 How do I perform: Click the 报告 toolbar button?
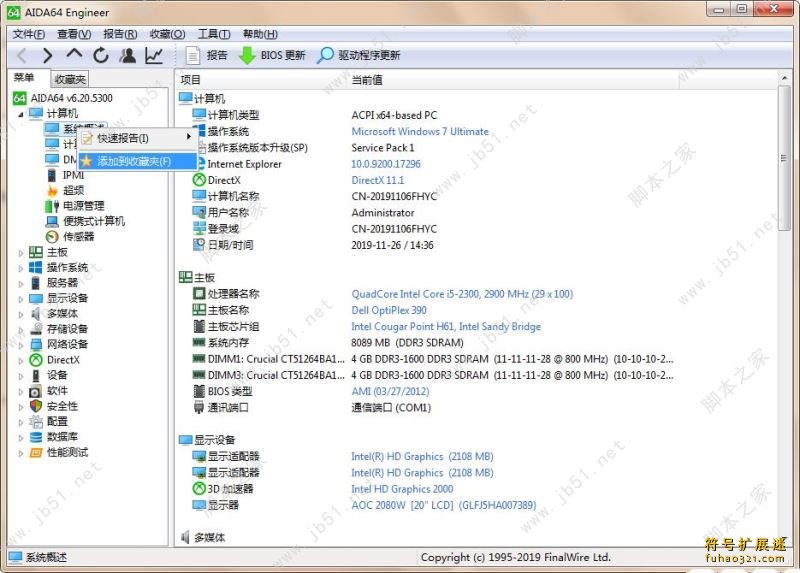(x=206, y=55)
